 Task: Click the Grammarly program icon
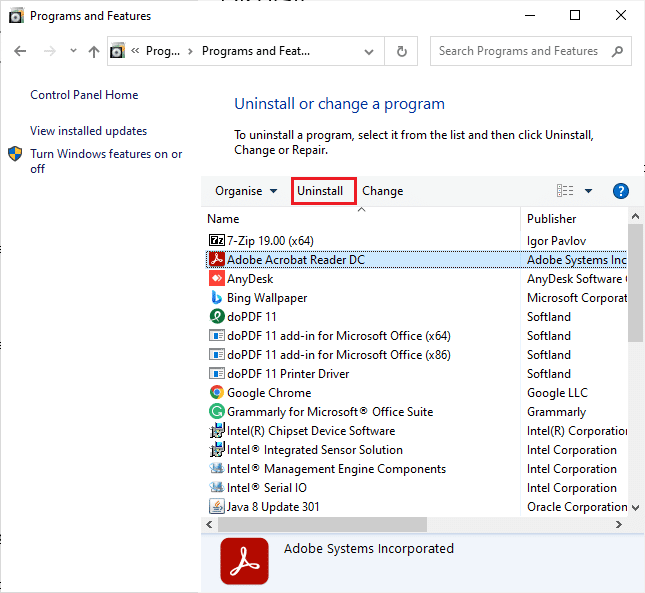pyautogui.click(x=217, y=412)
